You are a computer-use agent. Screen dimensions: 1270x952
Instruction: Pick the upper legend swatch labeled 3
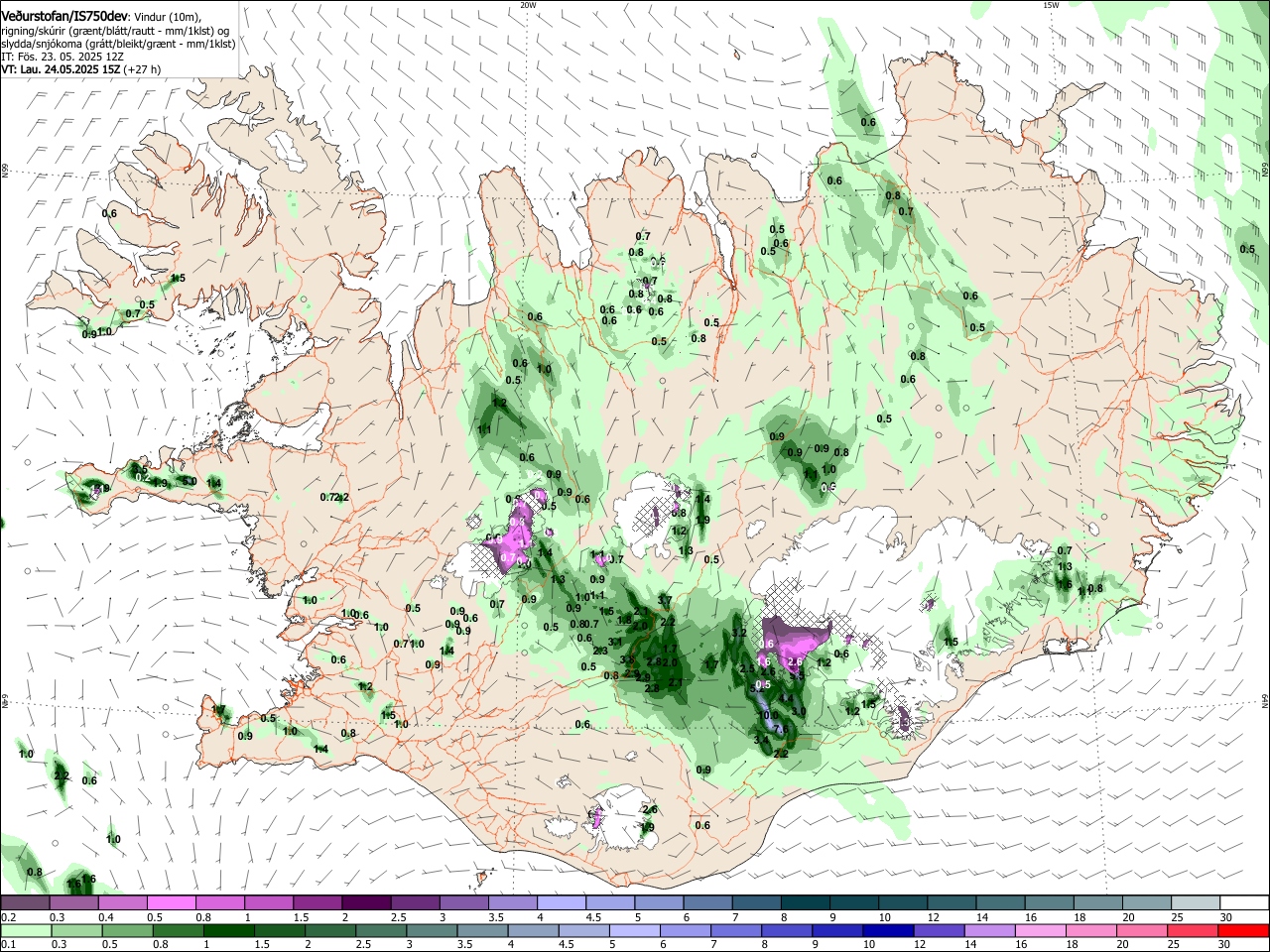(x=463, y=903)
